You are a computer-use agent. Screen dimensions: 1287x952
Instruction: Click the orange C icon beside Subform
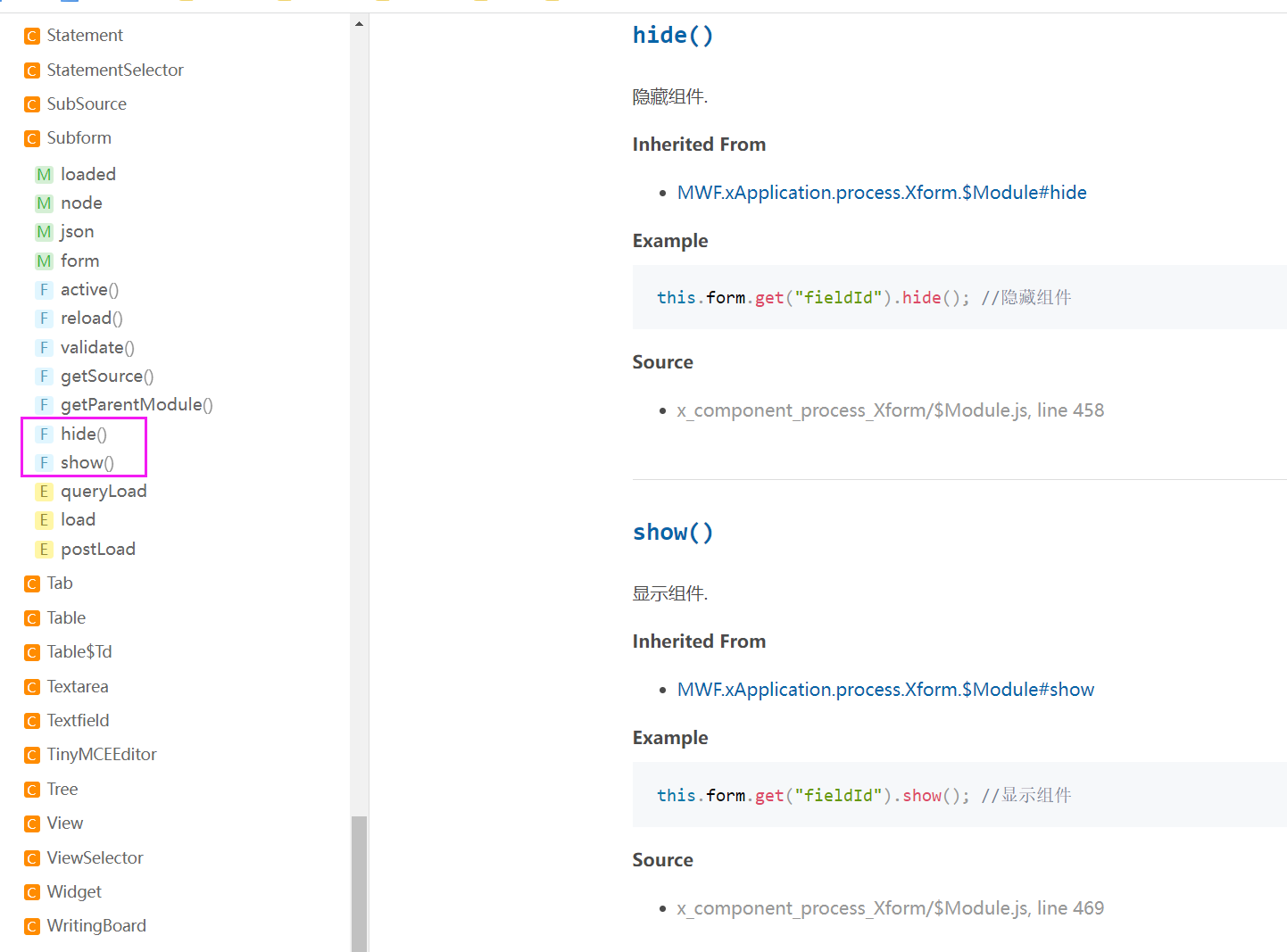[x=32, y=139]
